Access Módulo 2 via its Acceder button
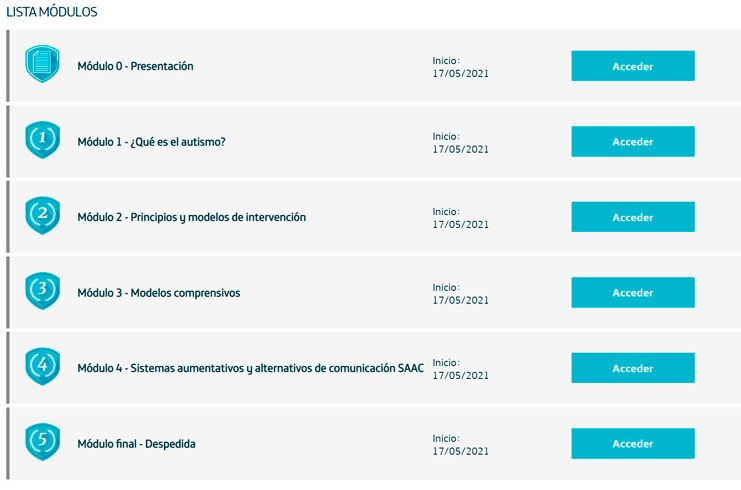Viewport: 741px width, 490px height. pyautogui.click(x=633, y=217)
